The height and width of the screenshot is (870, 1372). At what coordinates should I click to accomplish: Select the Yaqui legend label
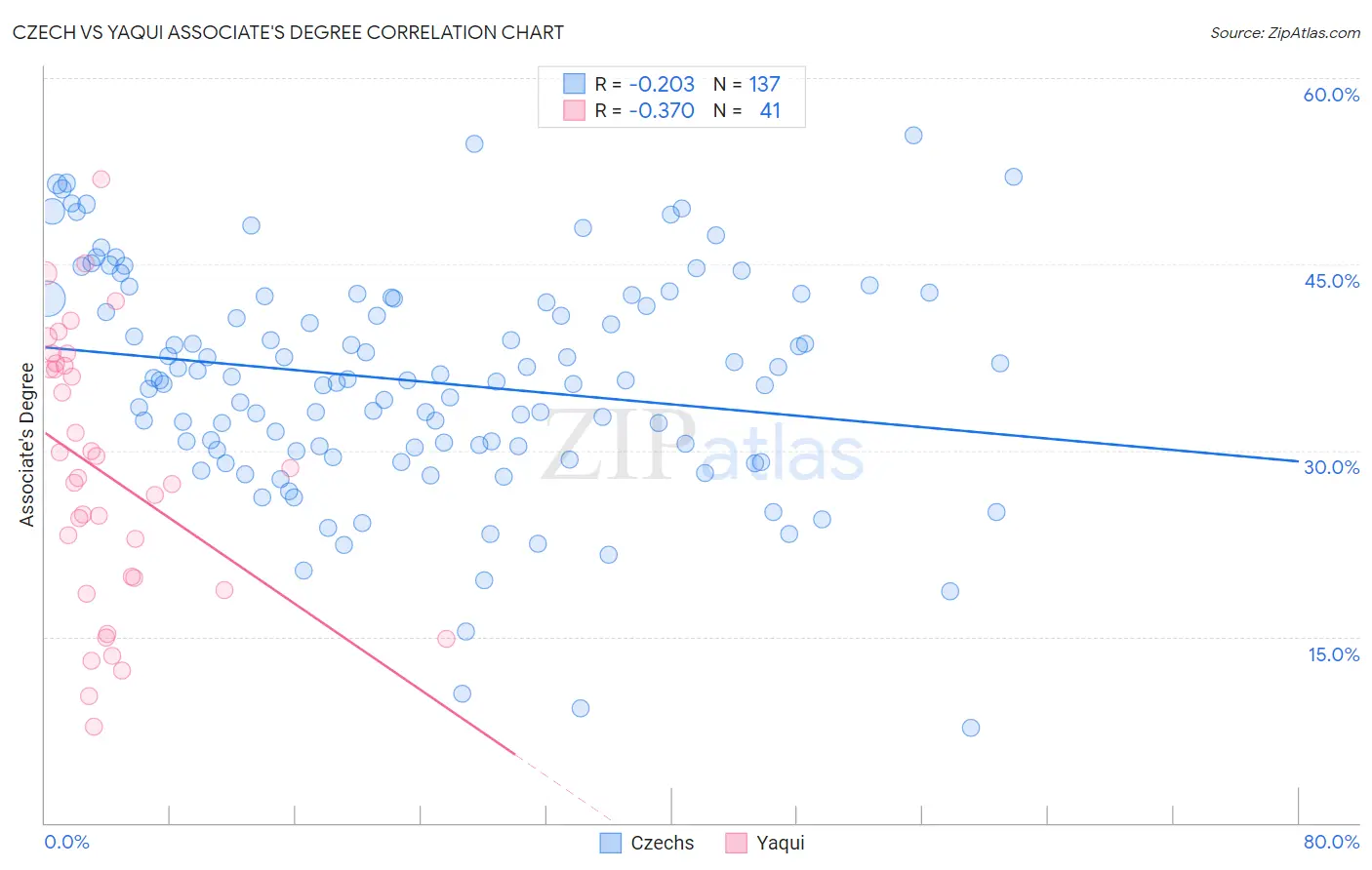[781, 843]
